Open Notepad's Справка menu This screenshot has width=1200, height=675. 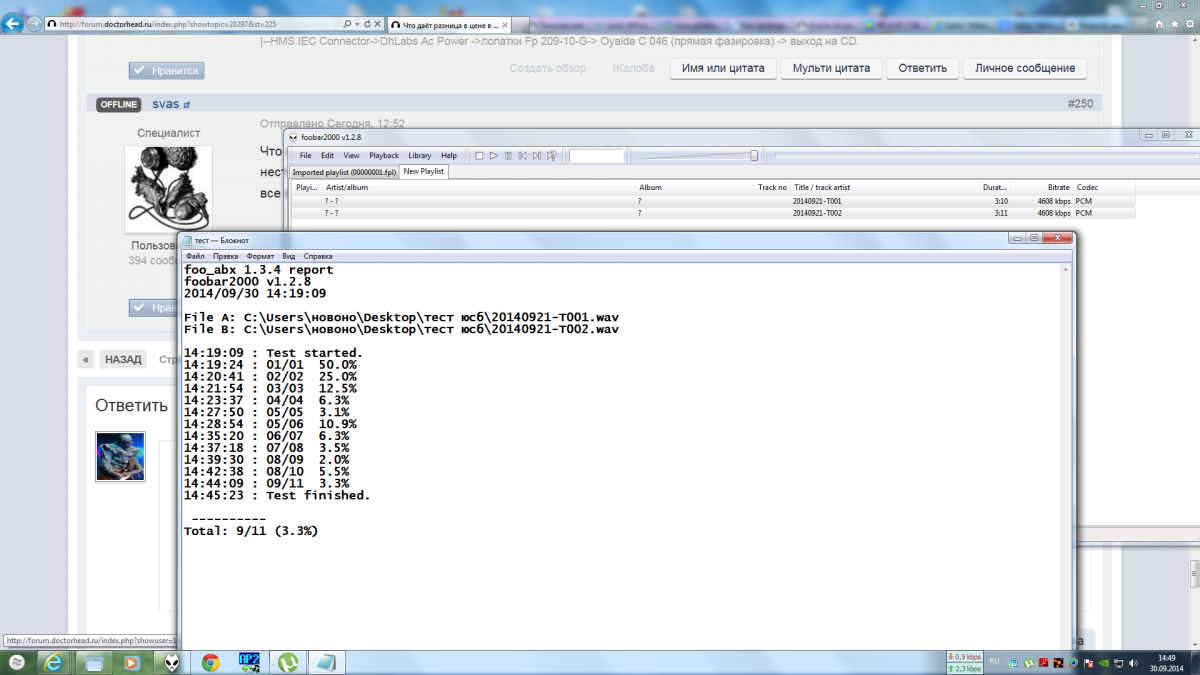click(x=318, y=256)
